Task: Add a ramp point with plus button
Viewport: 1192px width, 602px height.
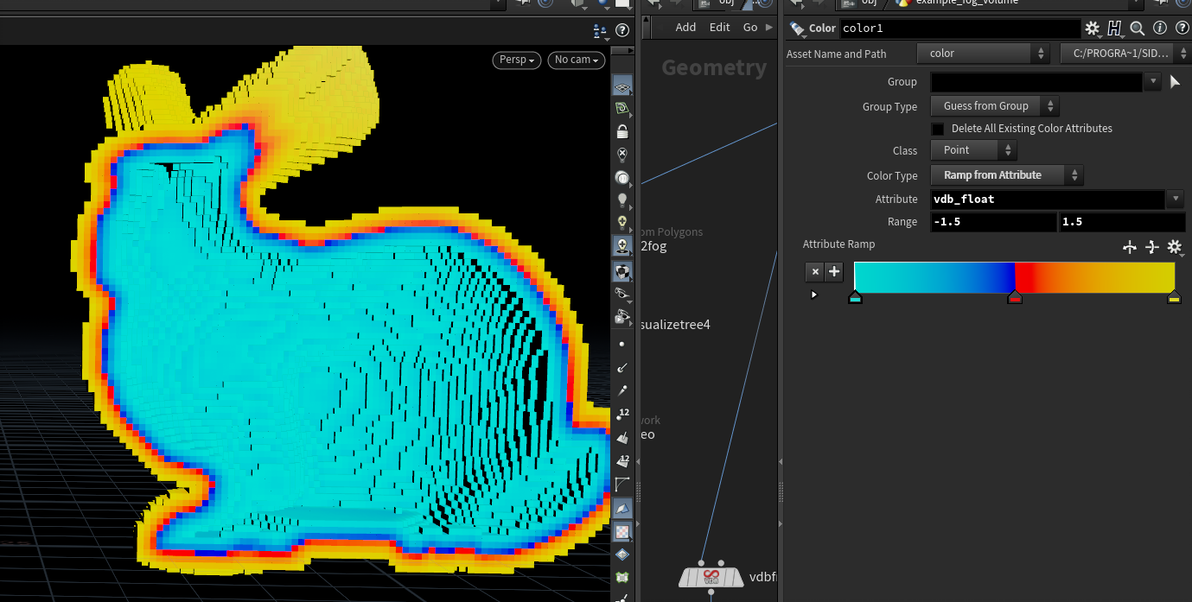Action: (x=834, y=271)
